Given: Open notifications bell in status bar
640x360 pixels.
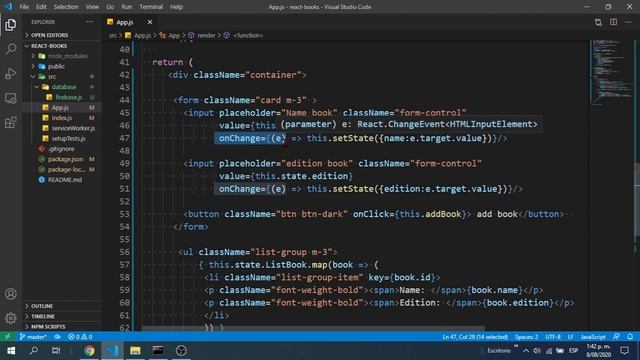Looking at the screenshot, I should 630,337.
